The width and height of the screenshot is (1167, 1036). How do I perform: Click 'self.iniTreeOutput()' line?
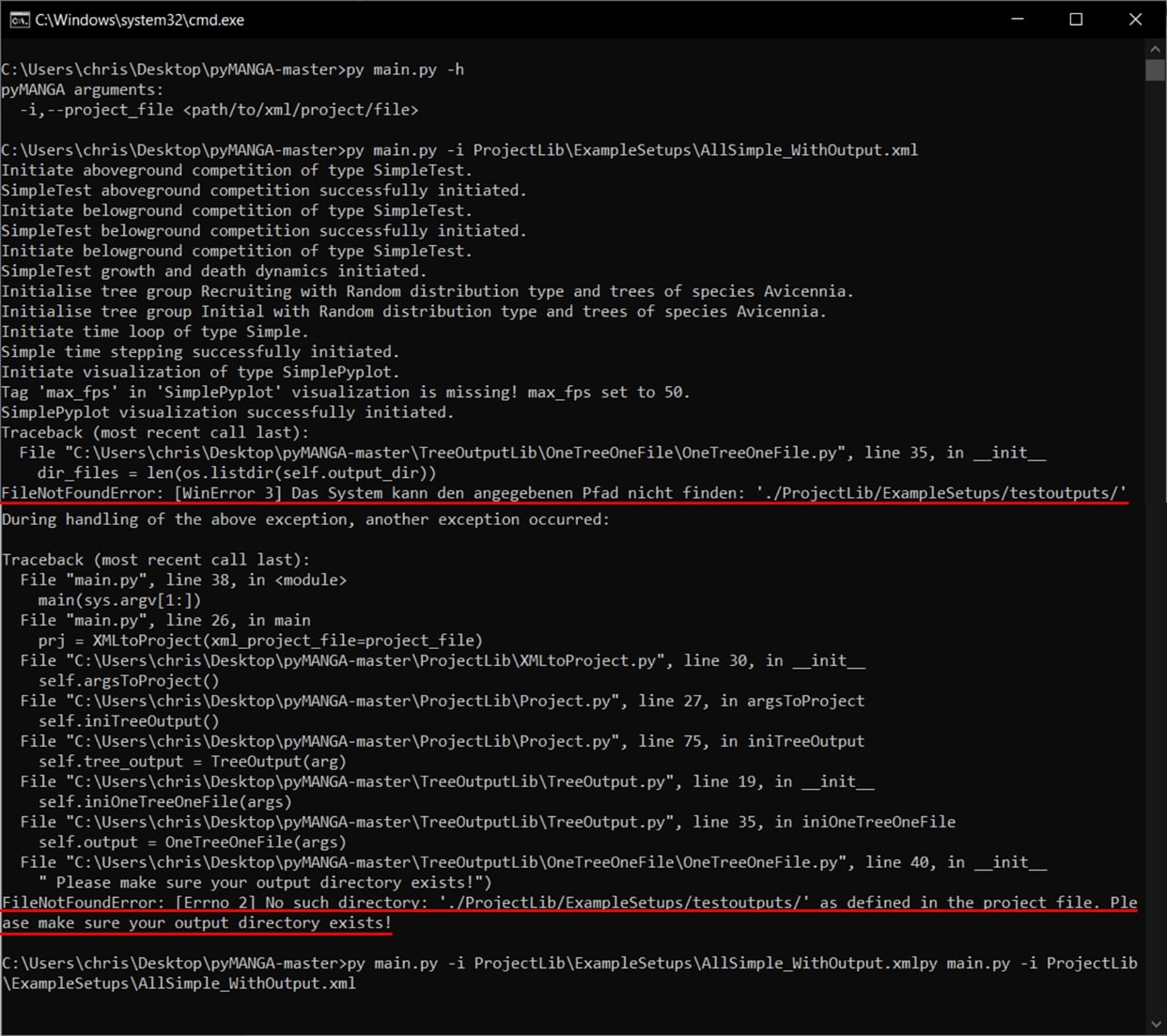tap(129, 721)
